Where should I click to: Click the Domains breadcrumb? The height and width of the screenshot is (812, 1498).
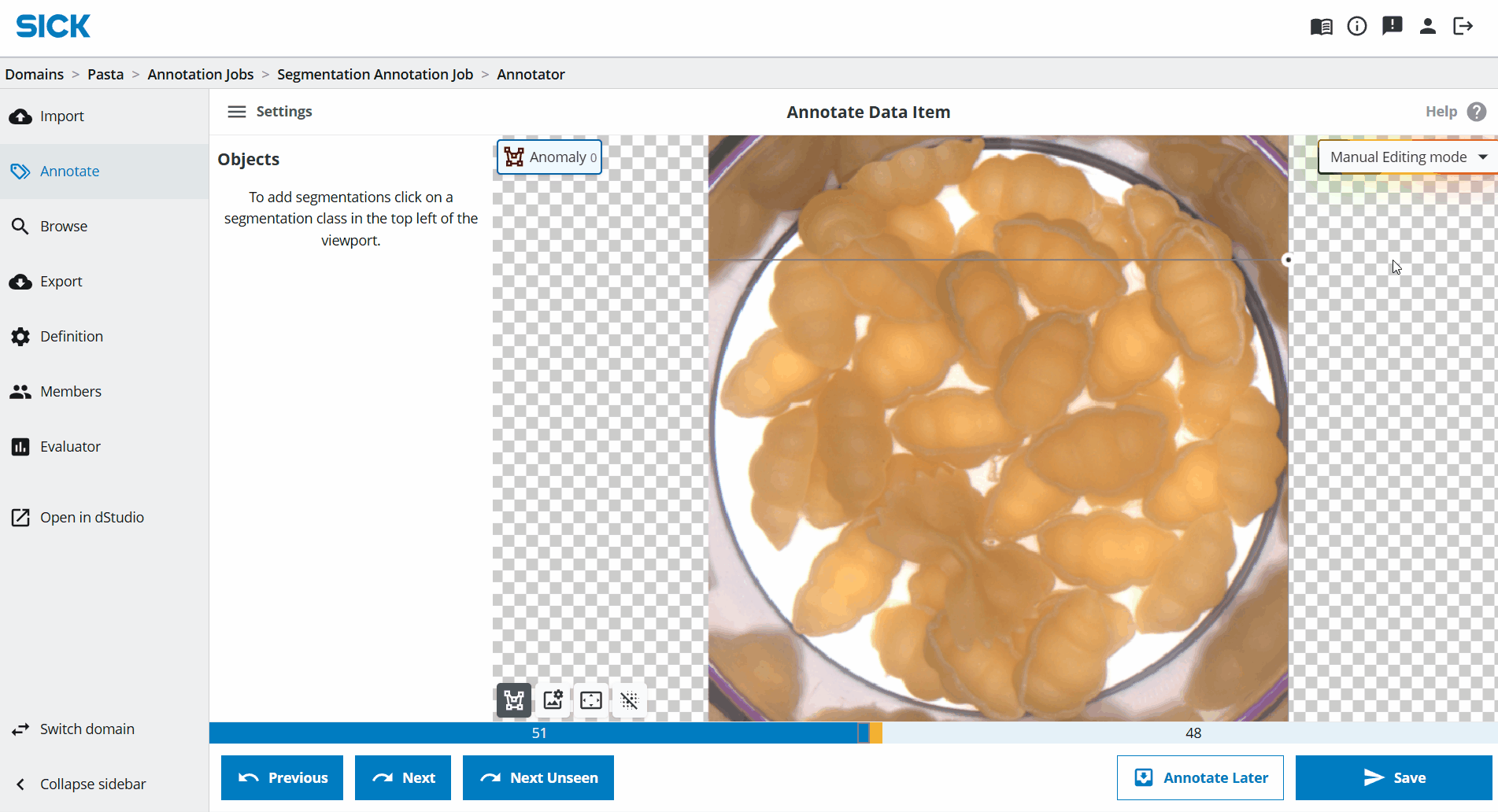[x=35, y=74]
